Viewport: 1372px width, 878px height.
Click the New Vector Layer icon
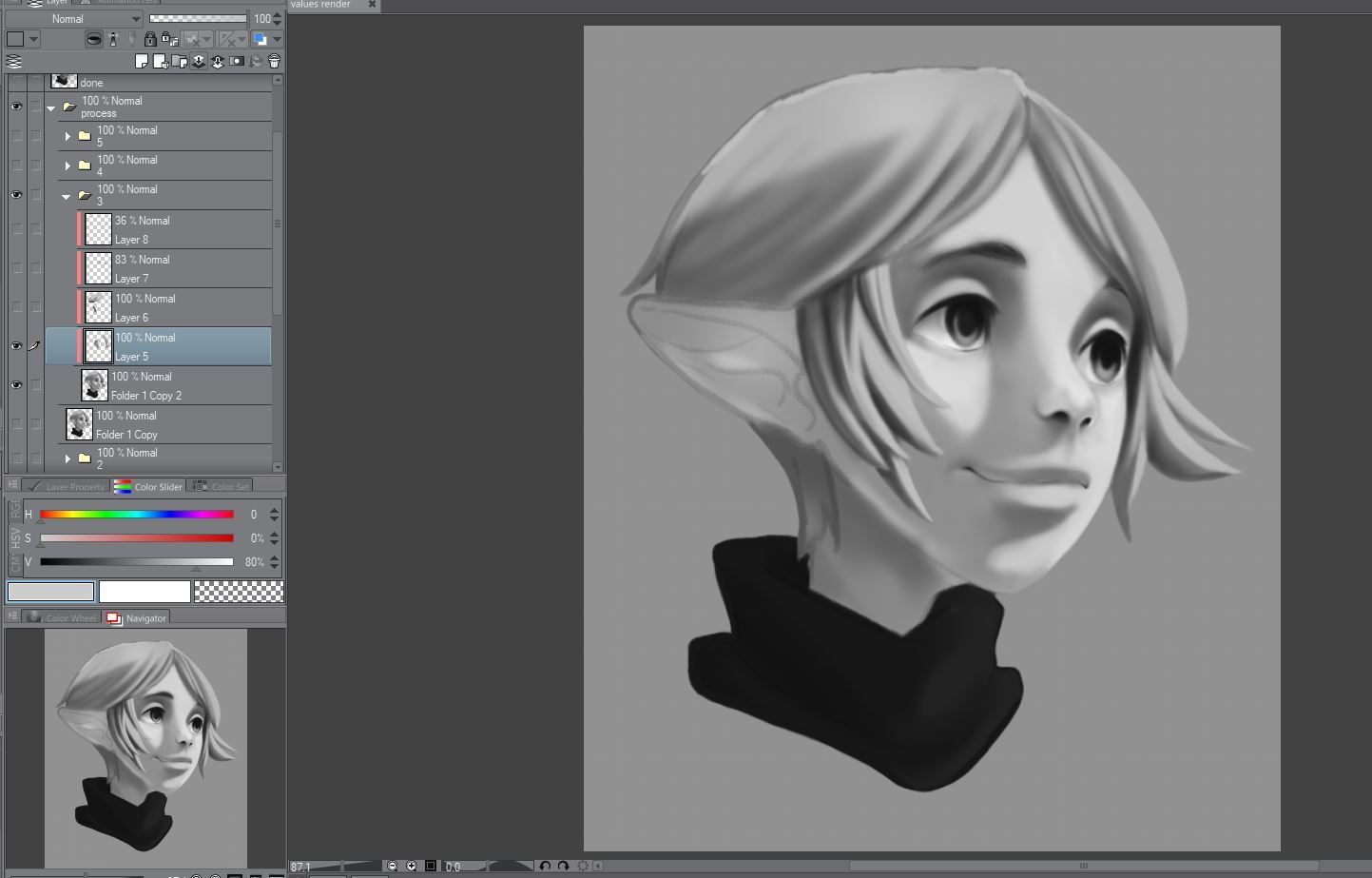click(x=160, y=61)
